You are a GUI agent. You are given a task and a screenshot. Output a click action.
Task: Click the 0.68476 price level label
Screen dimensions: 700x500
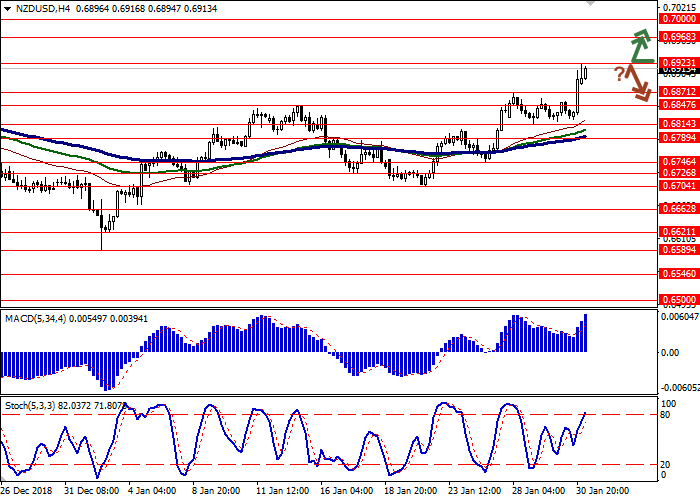click(x=677, y=104)
